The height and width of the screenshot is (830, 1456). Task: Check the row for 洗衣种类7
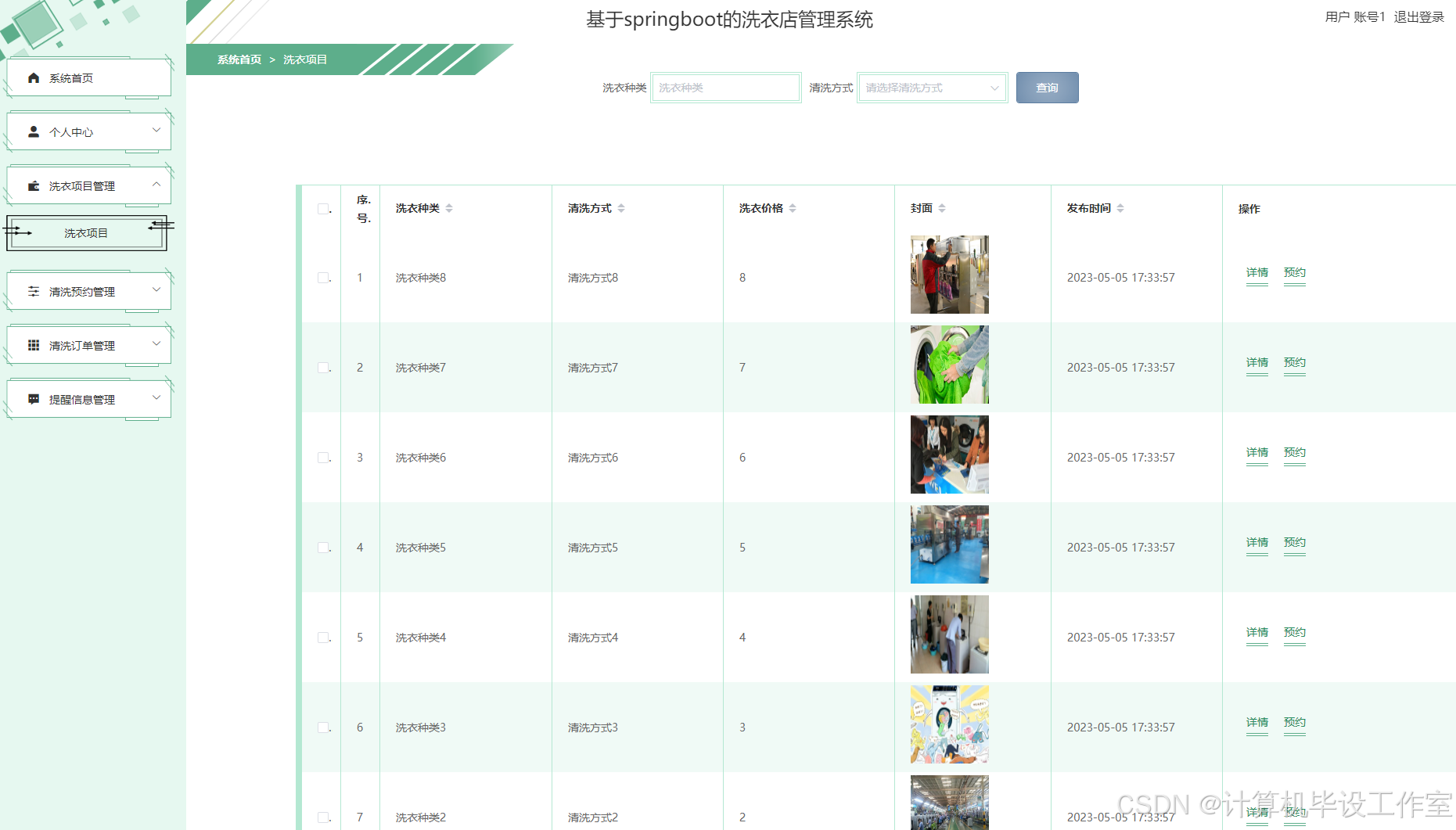(x=323, y=368)
